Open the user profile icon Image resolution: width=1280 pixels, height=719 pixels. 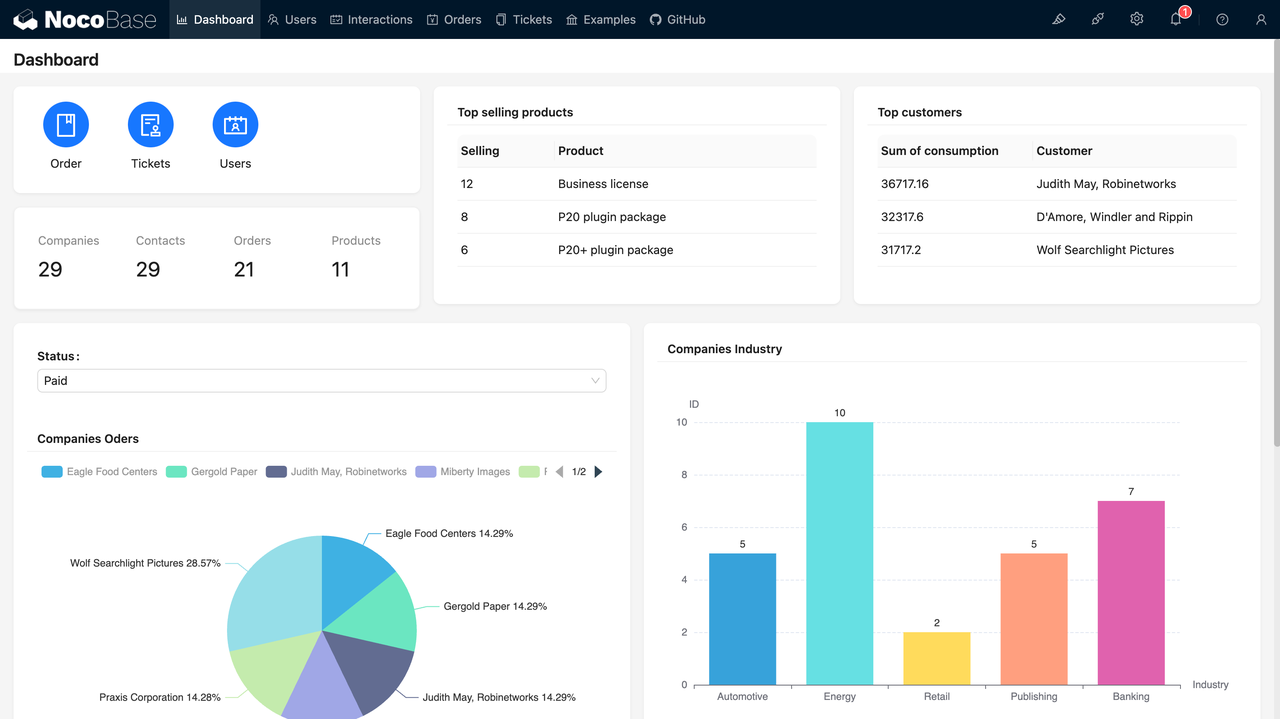[1261, 19]
